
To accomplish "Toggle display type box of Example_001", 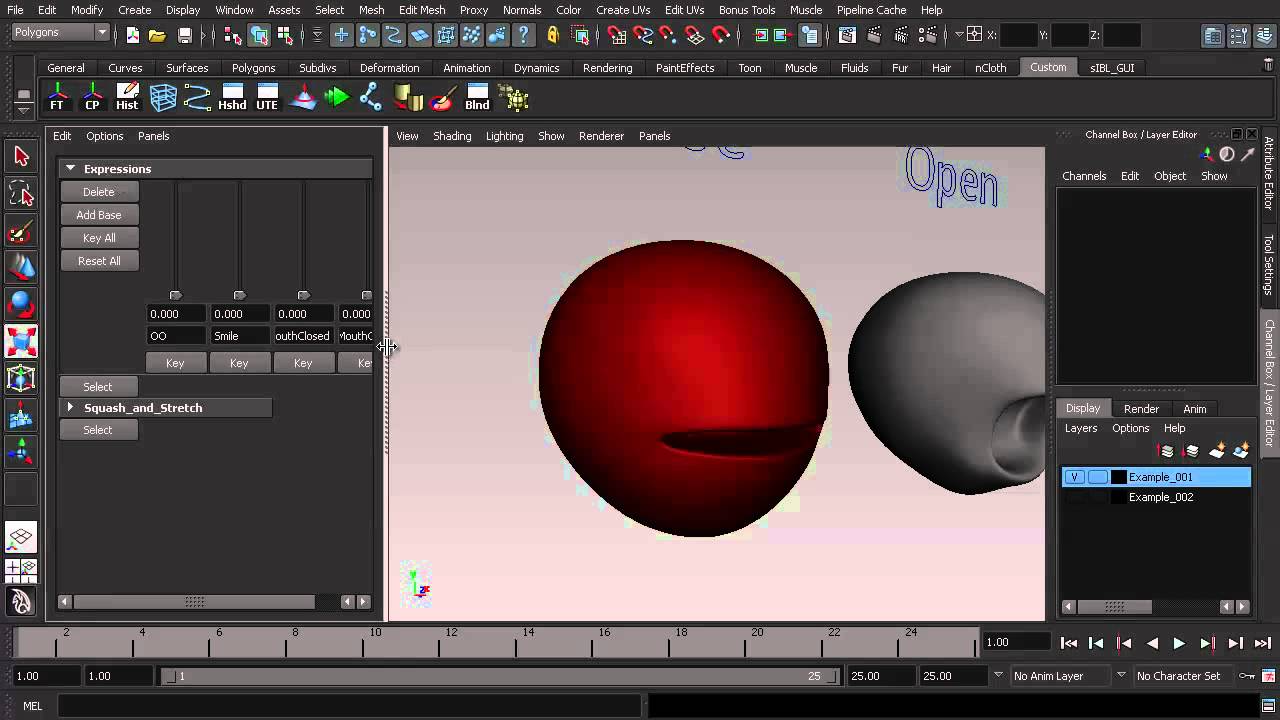I will point(1098,477).
